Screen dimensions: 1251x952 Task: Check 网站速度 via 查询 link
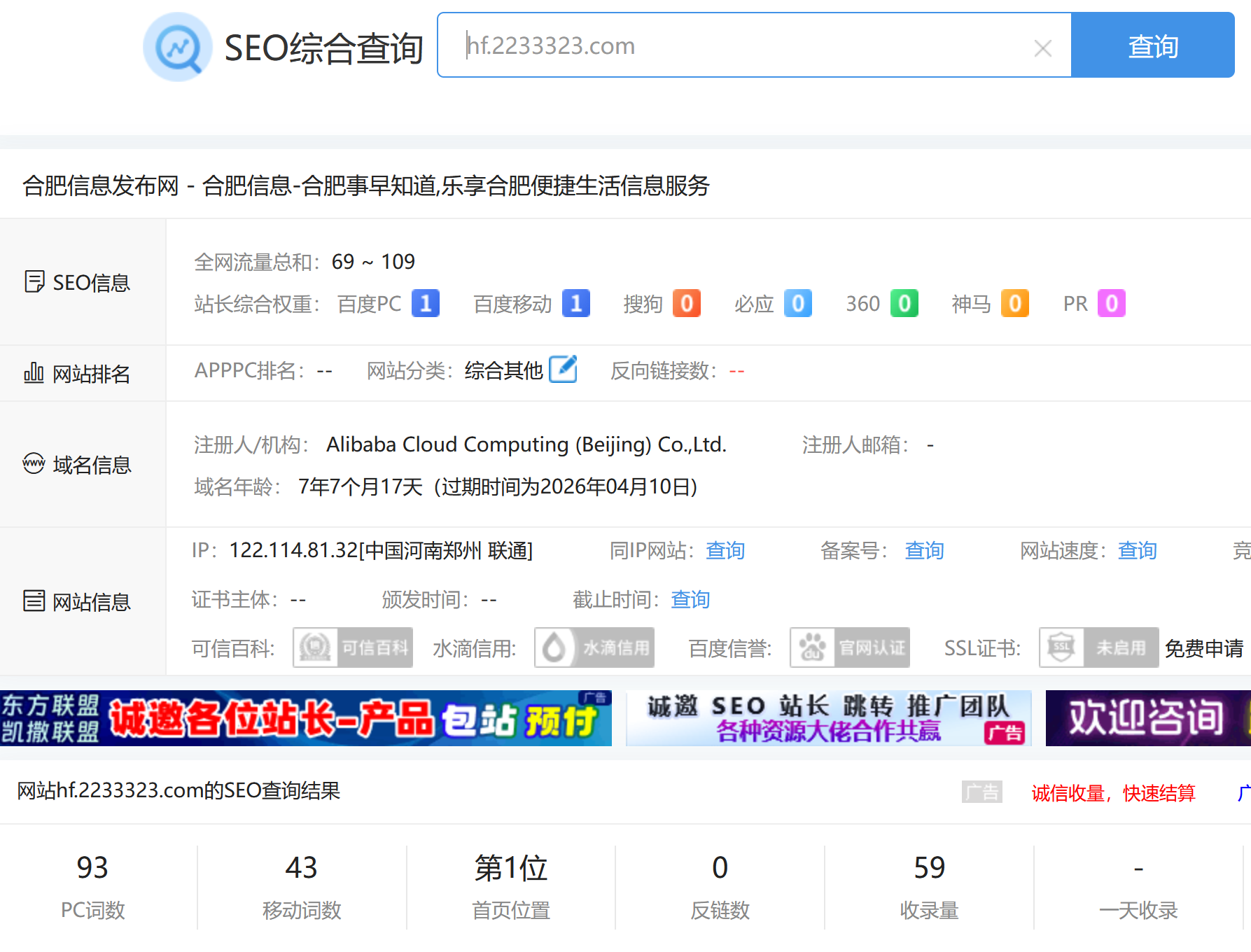point(1137,551)
